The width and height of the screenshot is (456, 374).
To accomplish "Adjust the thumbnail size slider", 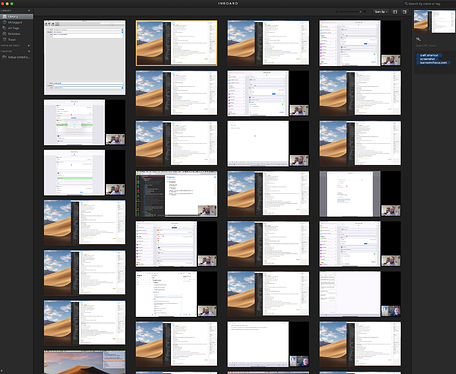I will (349, 12).
